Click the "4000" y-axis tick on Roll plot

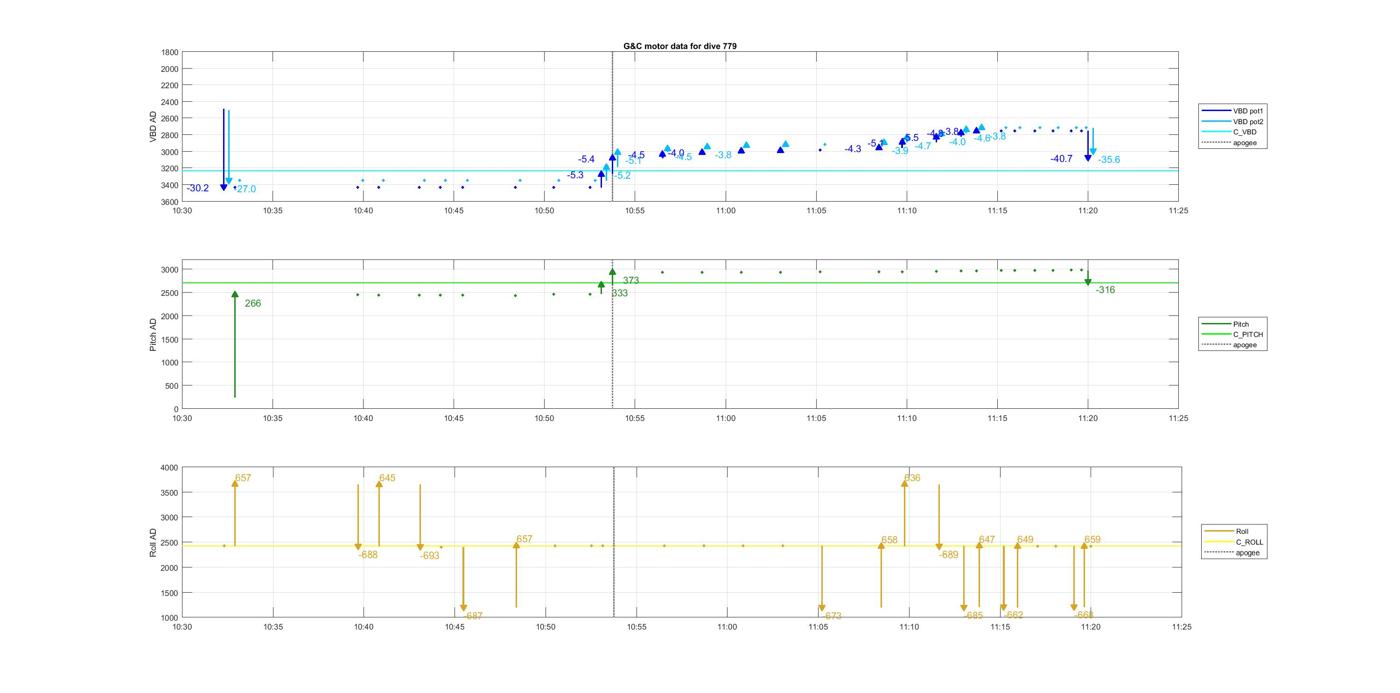170,468
